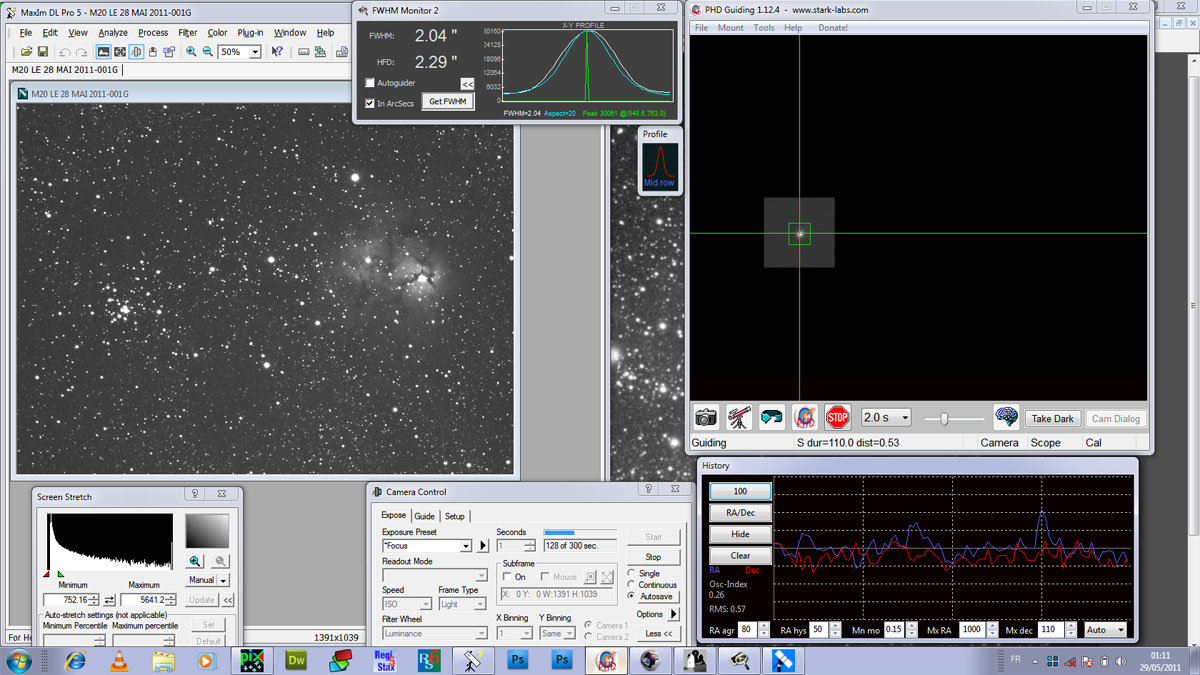Click the loop exposure arrows icon
The width and height of the screenshot is (1200, 675).
point(772,418)
